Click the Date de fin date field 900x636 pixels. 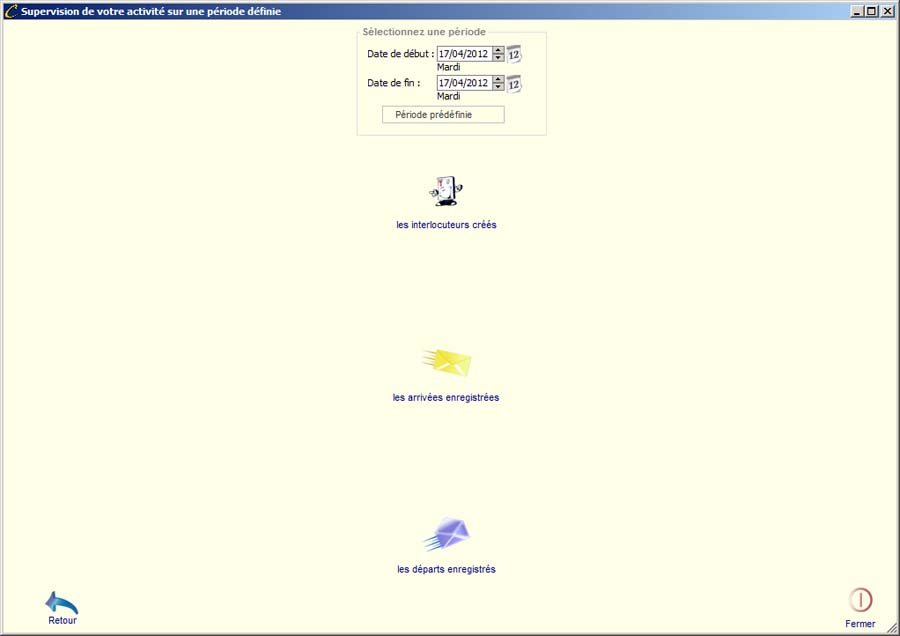coord(464,83)
